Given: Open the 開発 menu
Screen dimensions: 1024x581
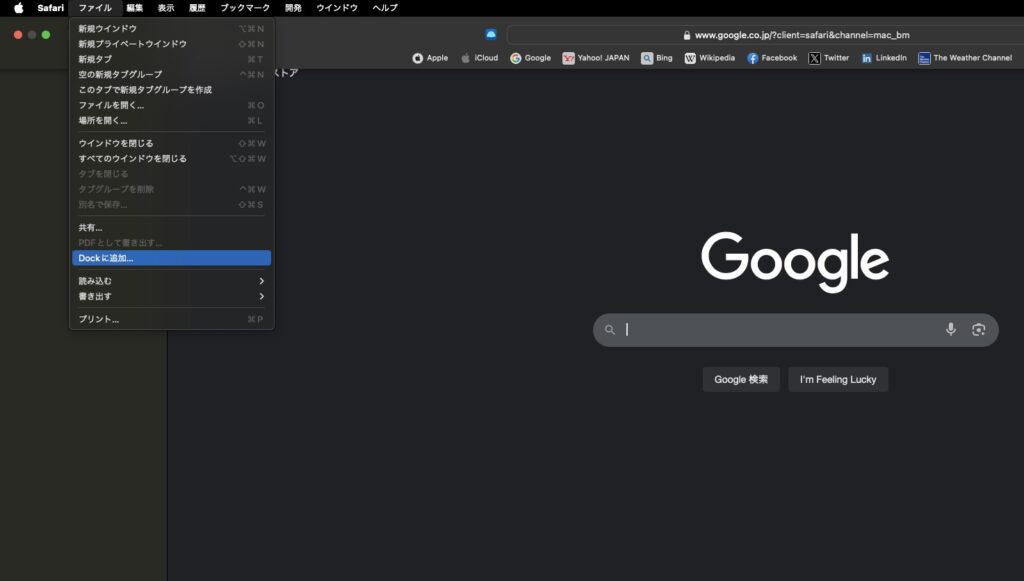Looking at the screenshot, I should coord(293,8).
